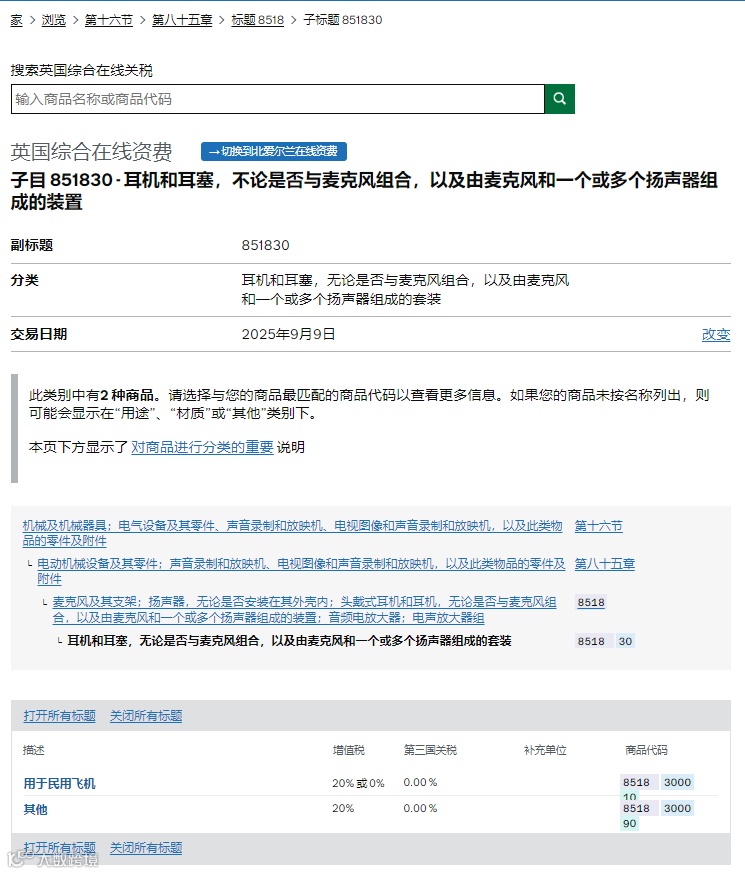Open the 对商品进行分类的重要 link
The height and width of the screenshot is (874, 745).
202,447
